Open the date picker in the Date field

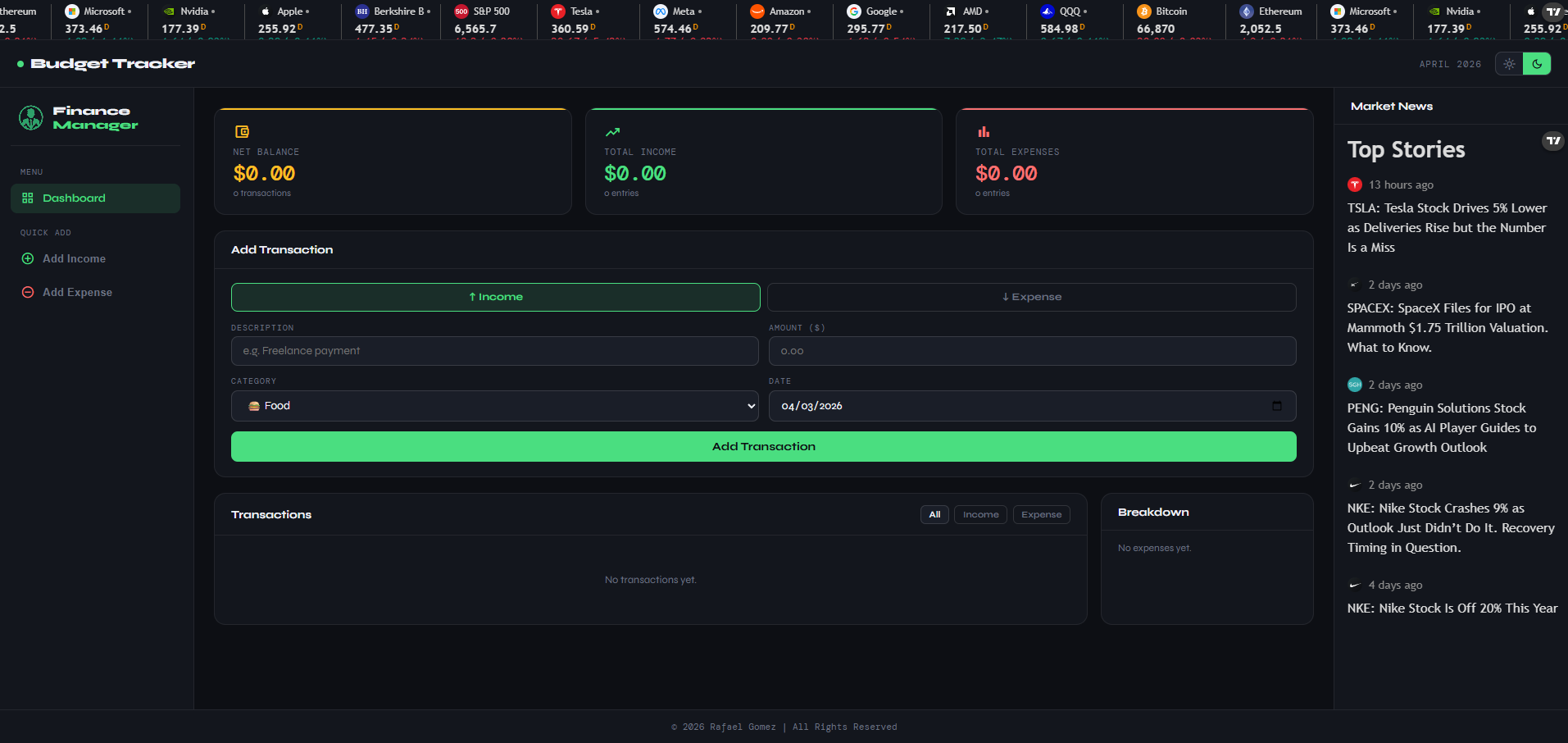[x=1275, y=405]
